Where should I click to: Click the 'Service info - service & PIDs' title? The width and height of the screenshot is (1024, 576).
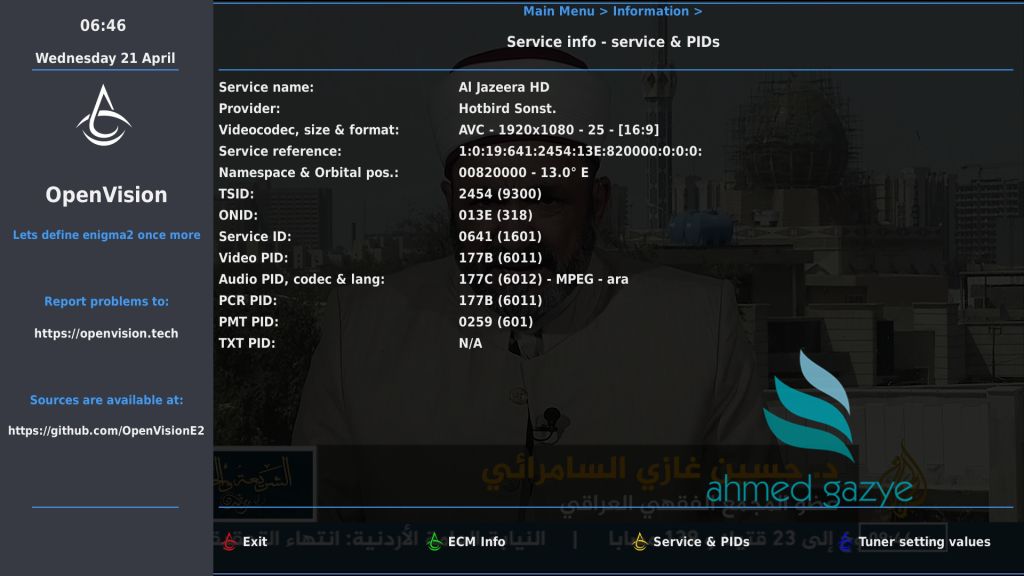pyautogui.click(x=613, y=42)
